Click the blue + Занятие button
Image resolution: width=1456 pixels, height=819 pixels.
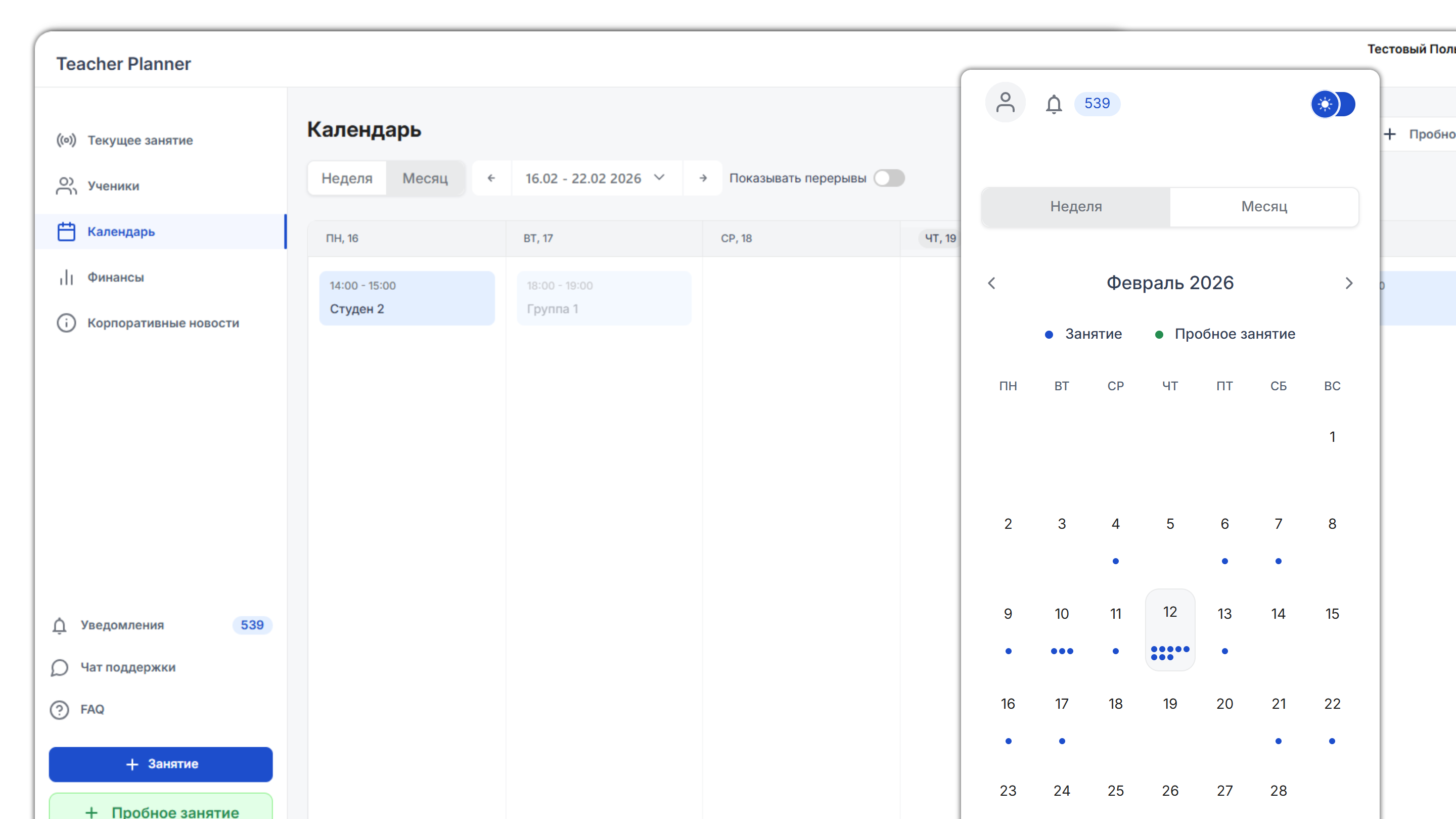point(161,764)
